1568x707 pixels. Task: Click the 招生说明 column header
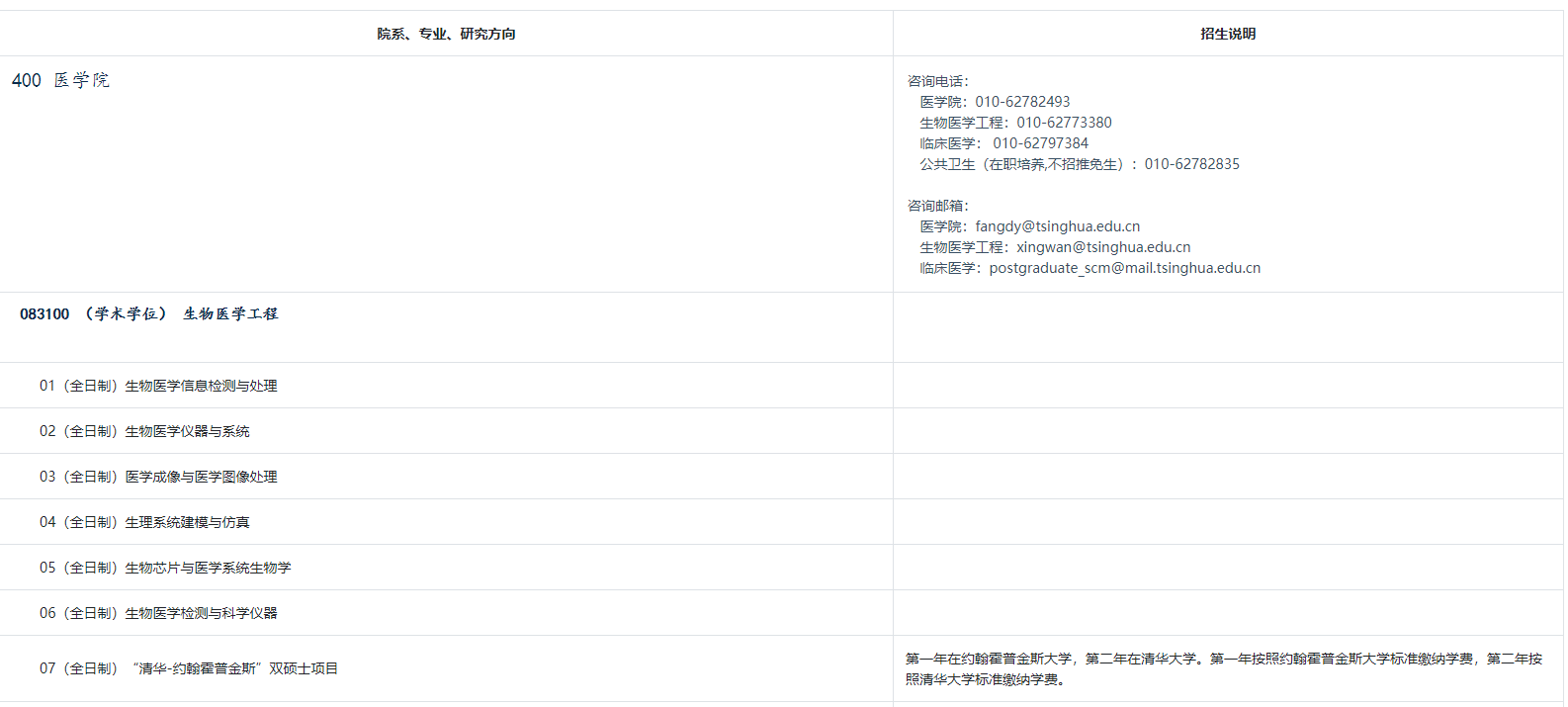pos(1228,34)
